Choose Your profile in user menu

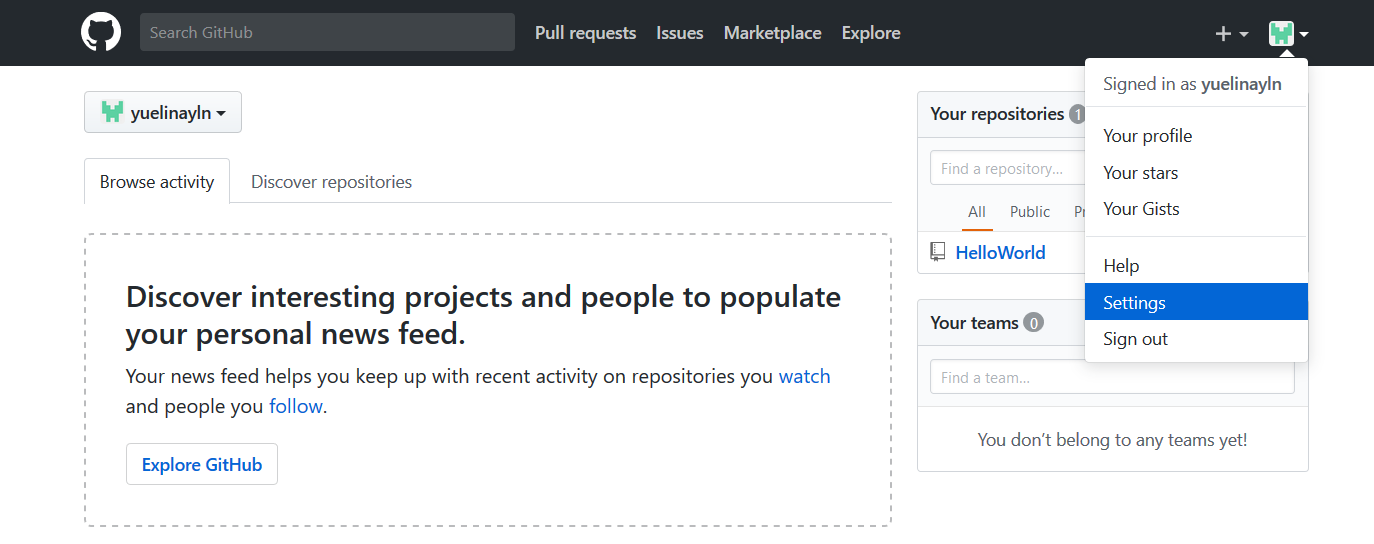click(x=1196, y=136)
